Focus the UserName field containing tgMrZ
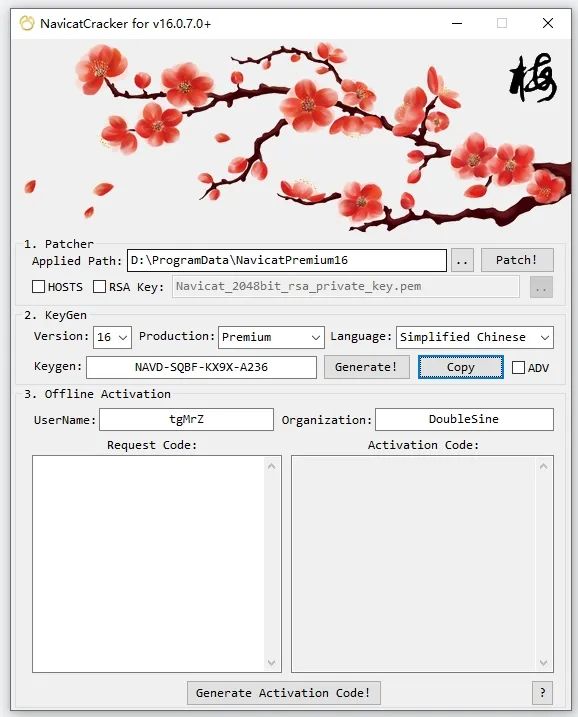578x717 pixels. point(187,419)
